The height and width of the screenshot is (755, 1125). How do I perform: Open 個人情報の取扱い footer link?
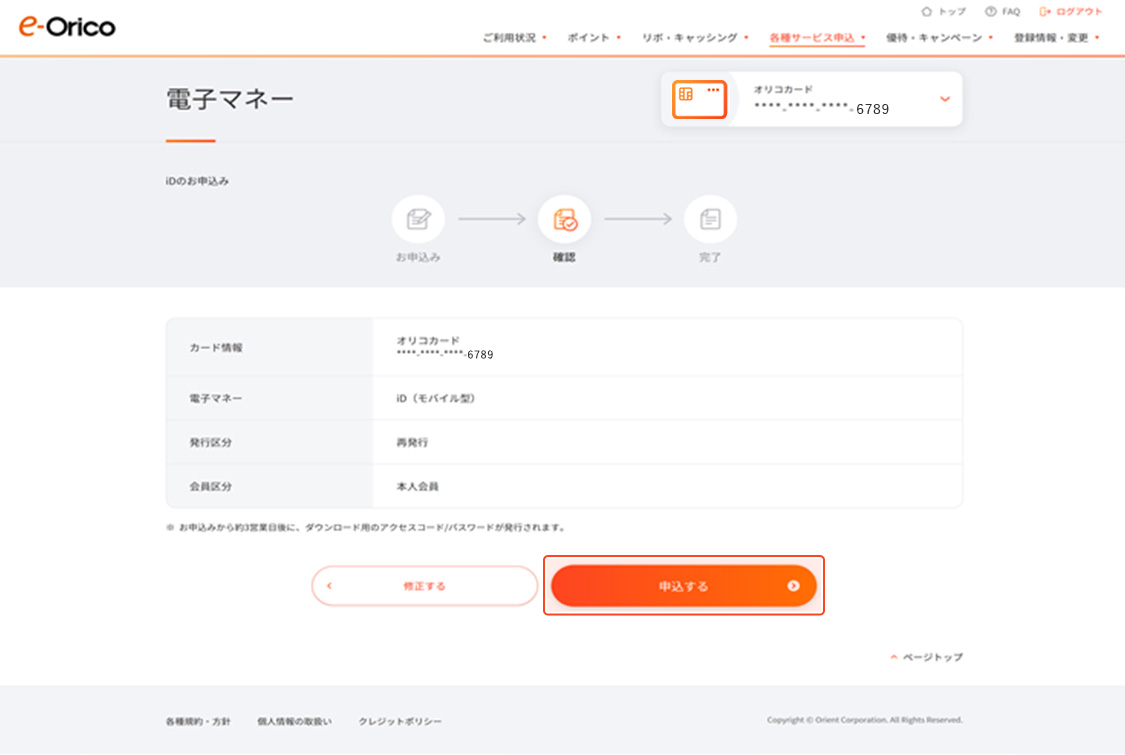click(x=295, y=721)
